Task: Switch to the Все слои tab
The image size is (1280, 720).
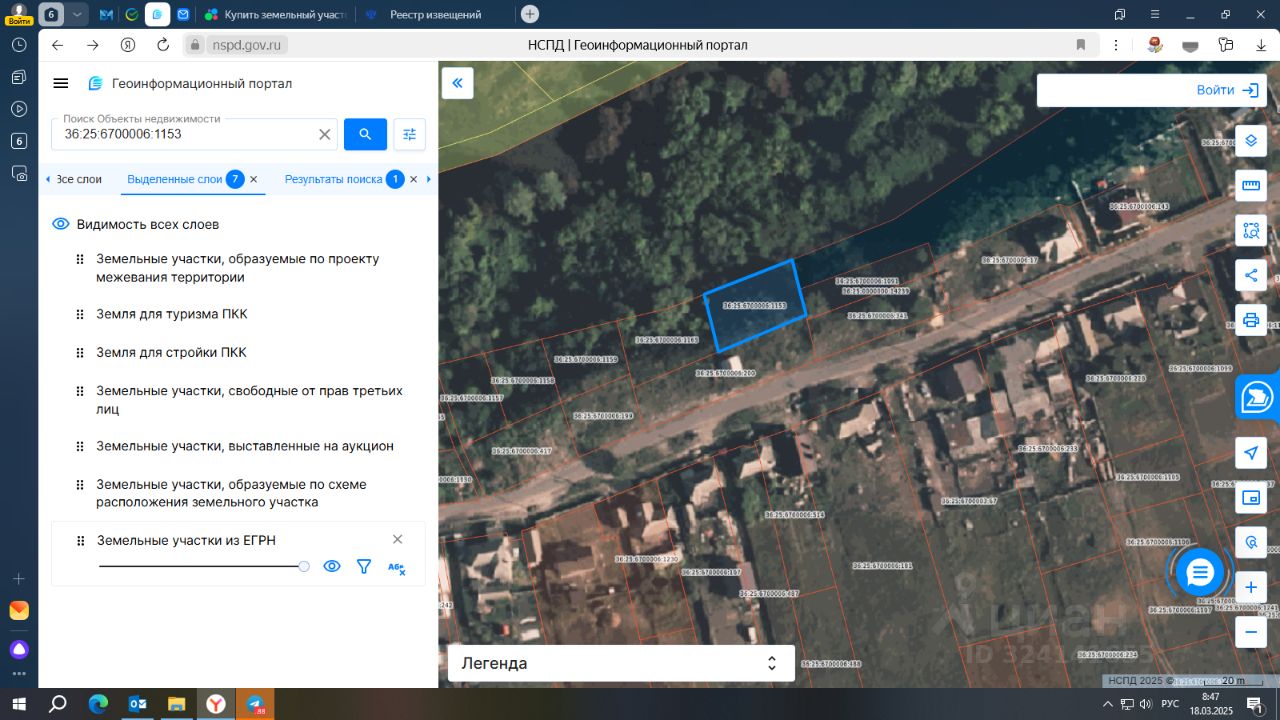Action: 79,179
